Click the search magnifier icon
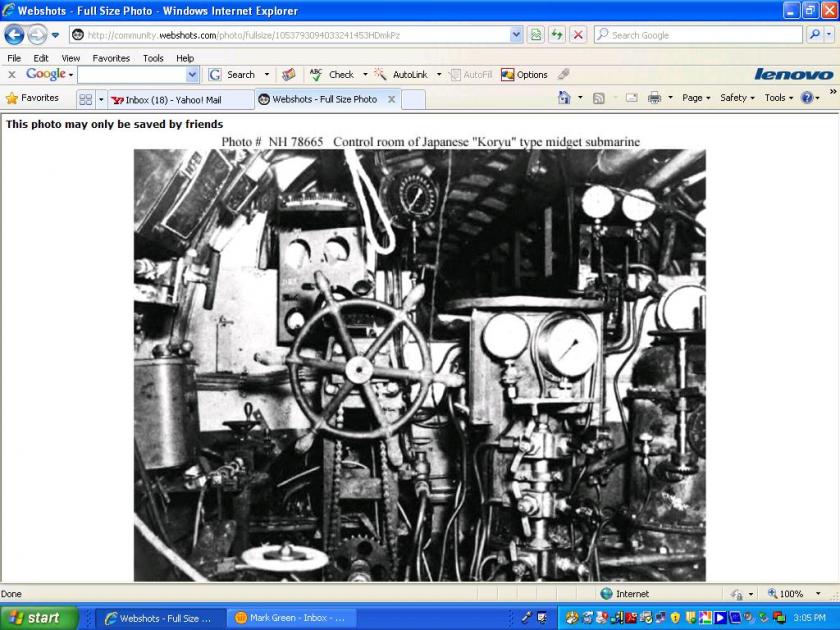The image size is (840, 630). coord(813,35)
